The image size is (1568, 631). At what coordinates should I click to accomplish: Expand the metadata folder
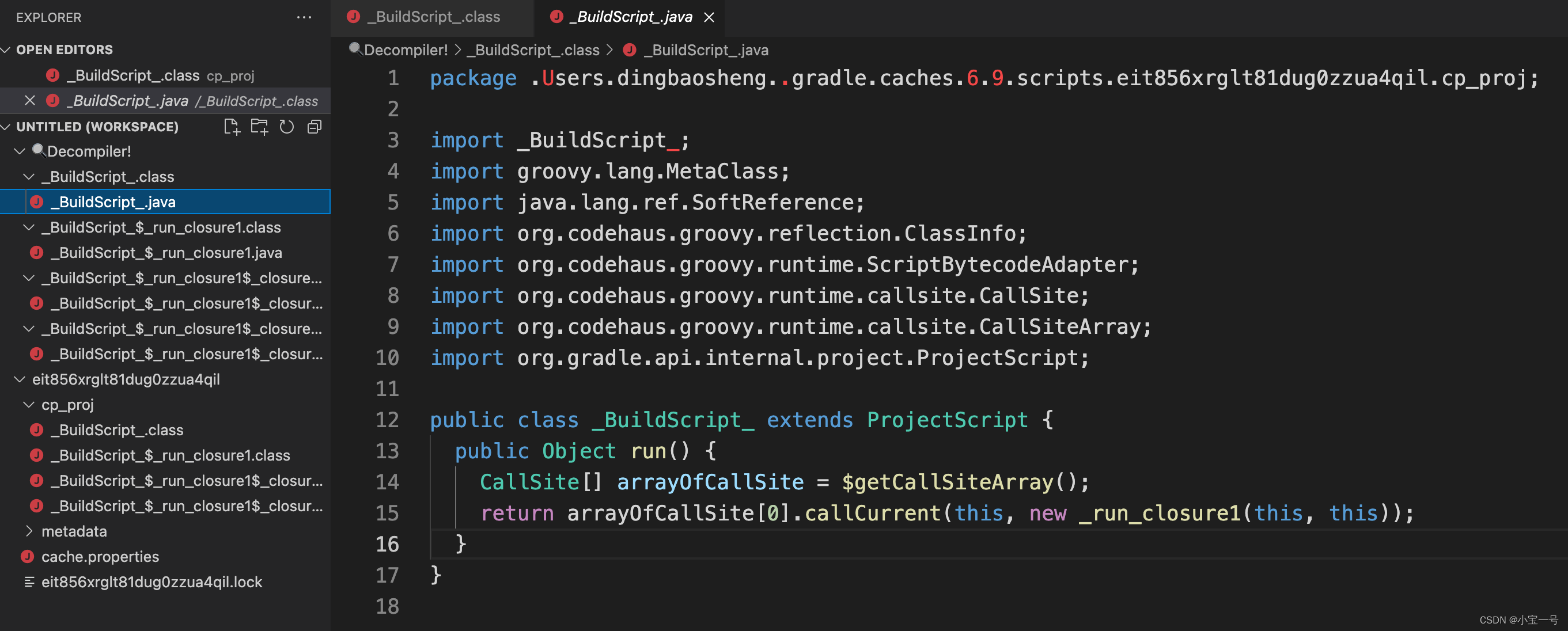(x=29, y=531)
